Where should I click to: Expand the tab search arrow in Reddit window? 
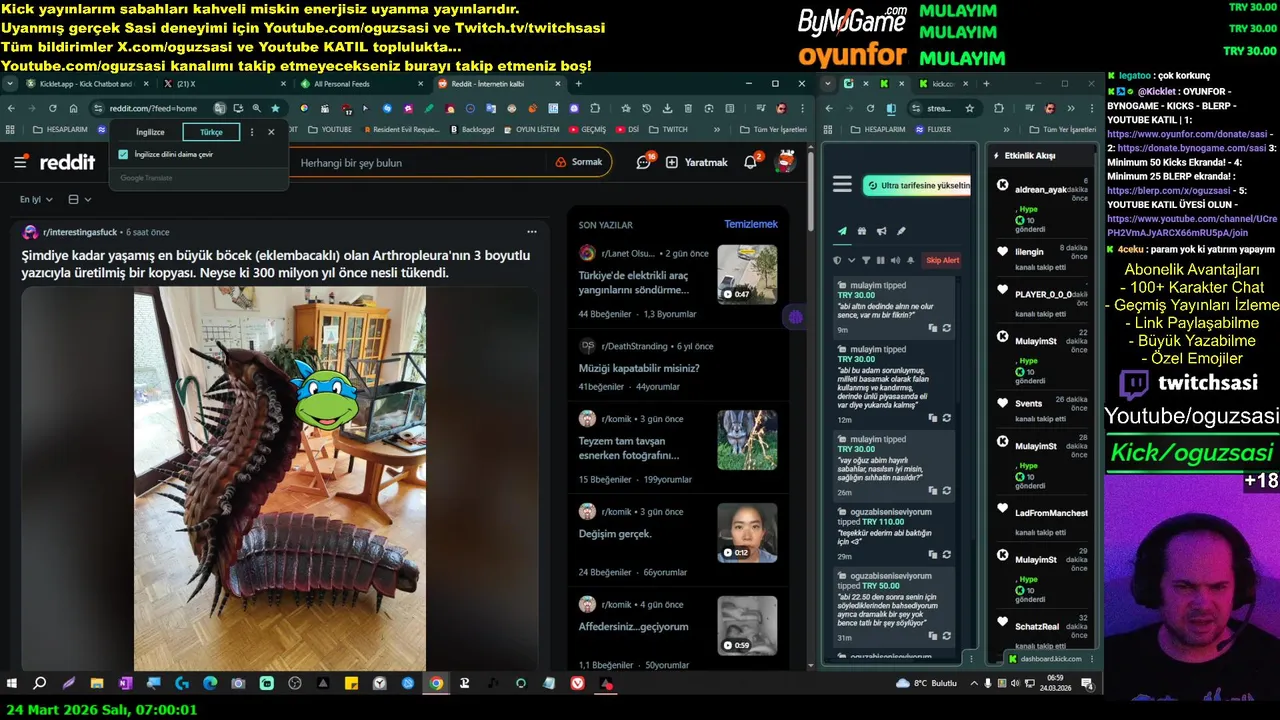click(10, 84)
